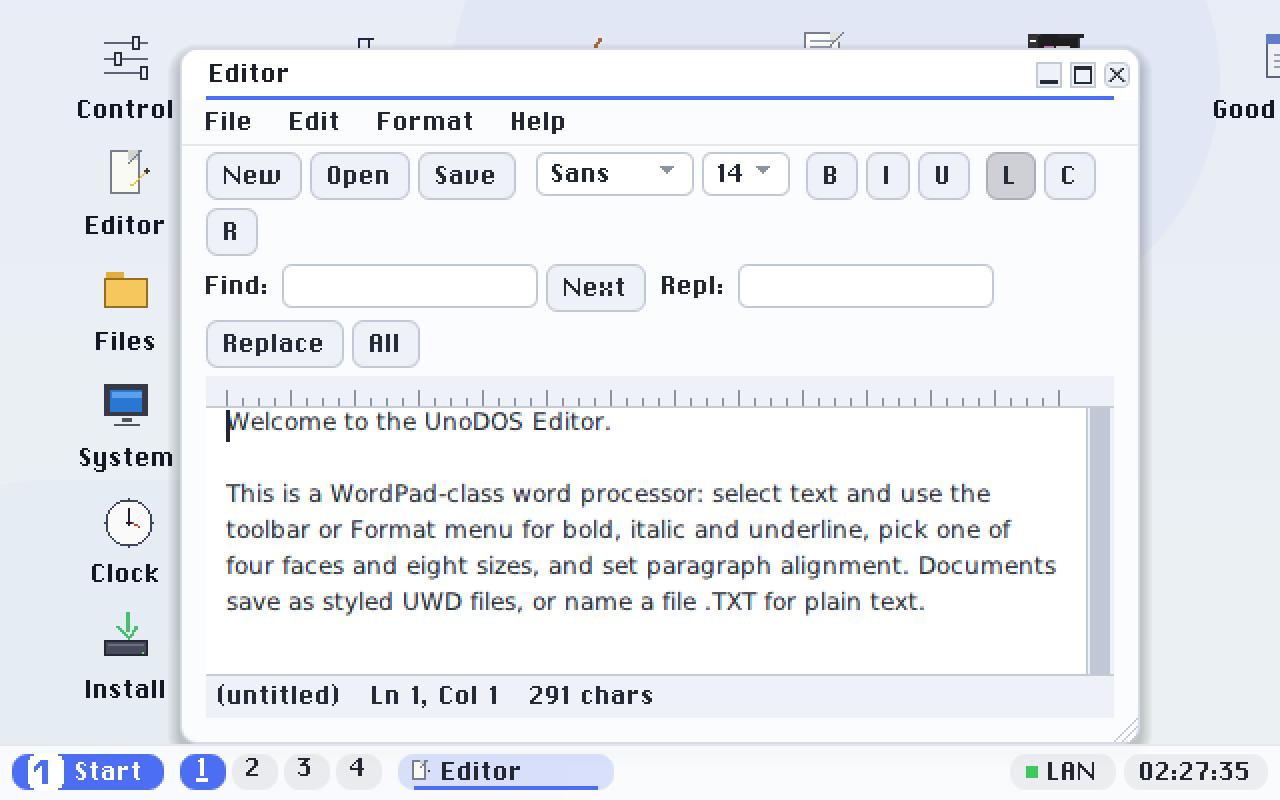The width and height of the screenshot is (1280, 800).
Task: Switch to workspace 4
Action: coord(358,771)
